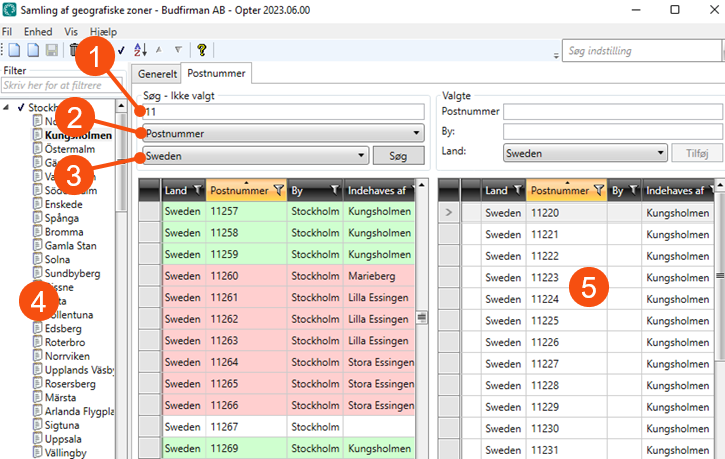Viewport: 725px width, 459px height.
Task: Click the save floppy disk icon
Action: click(x=52, y=50)
